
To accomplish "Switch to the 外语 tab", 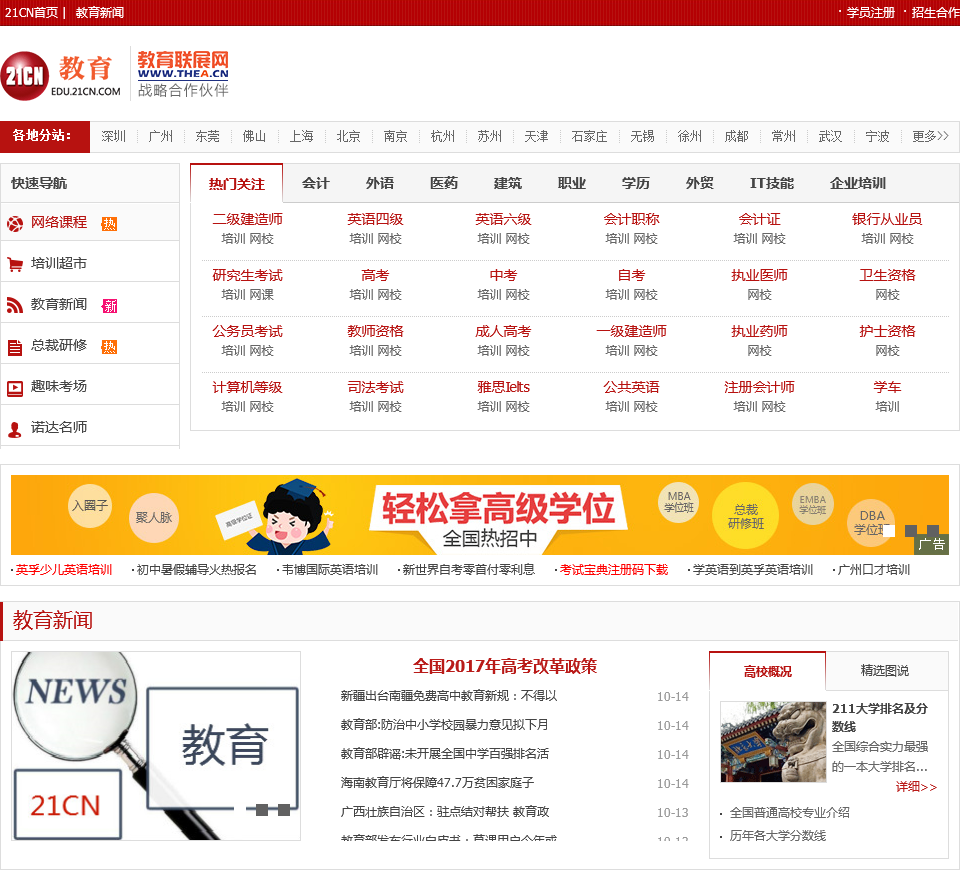I will [380, 183].
